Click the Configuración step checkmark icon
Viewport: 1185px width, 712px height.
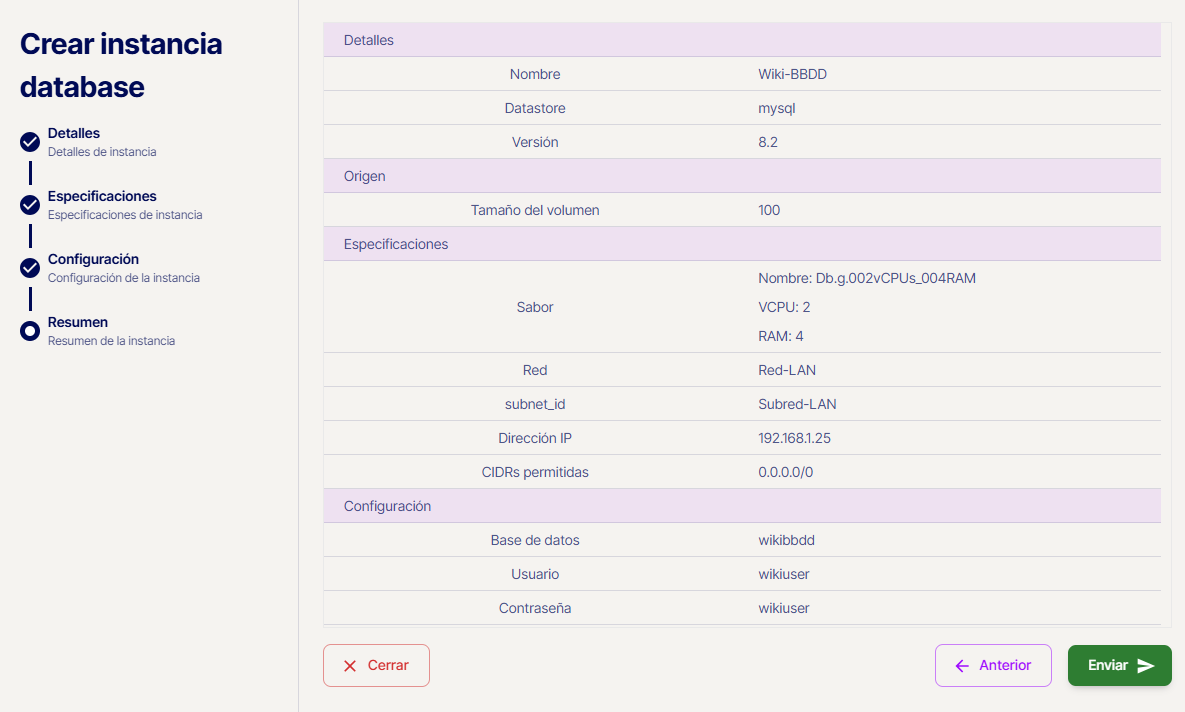click(x=30, y=268)
